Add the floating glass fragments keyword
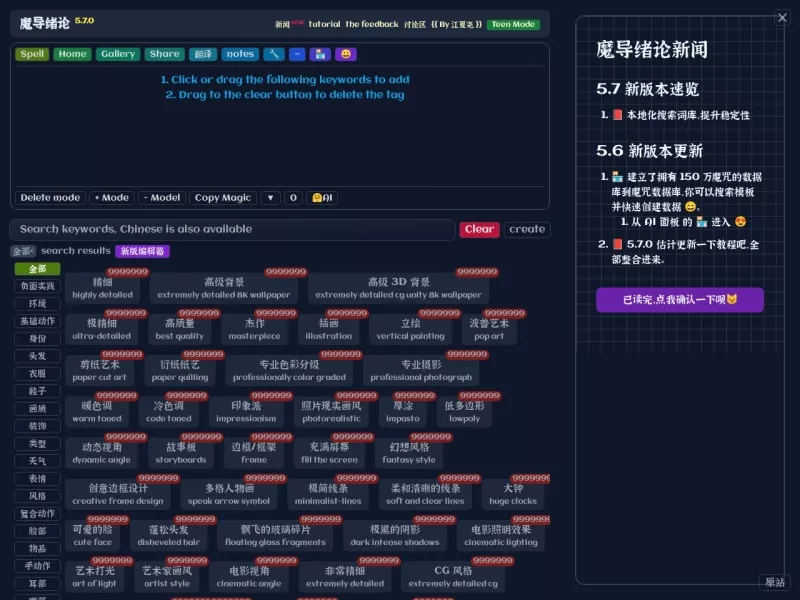The width and height of the screenshot is (800, 600). 275,536
